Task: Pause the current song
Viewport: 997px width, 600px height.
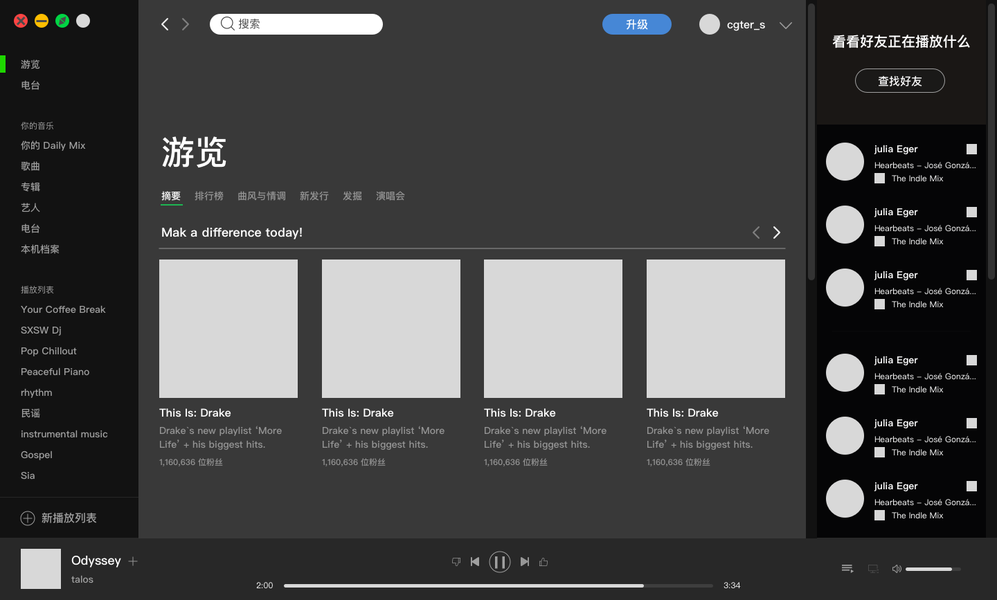Action: pos(500,562)
